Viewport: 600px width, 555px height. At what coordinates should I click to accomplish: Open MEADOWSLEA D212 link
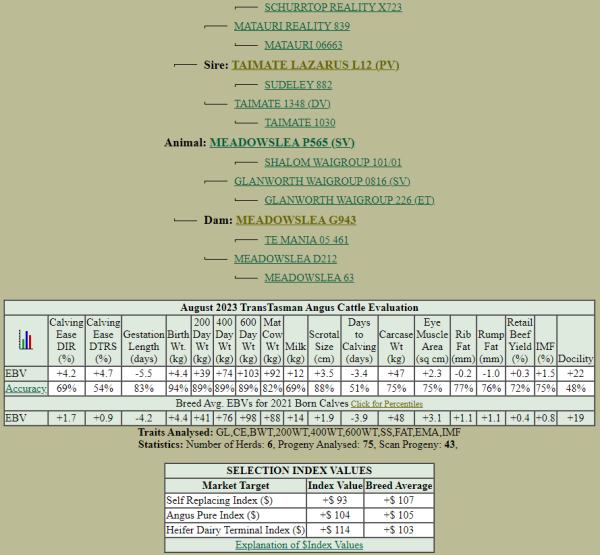(x=285, y=259)
